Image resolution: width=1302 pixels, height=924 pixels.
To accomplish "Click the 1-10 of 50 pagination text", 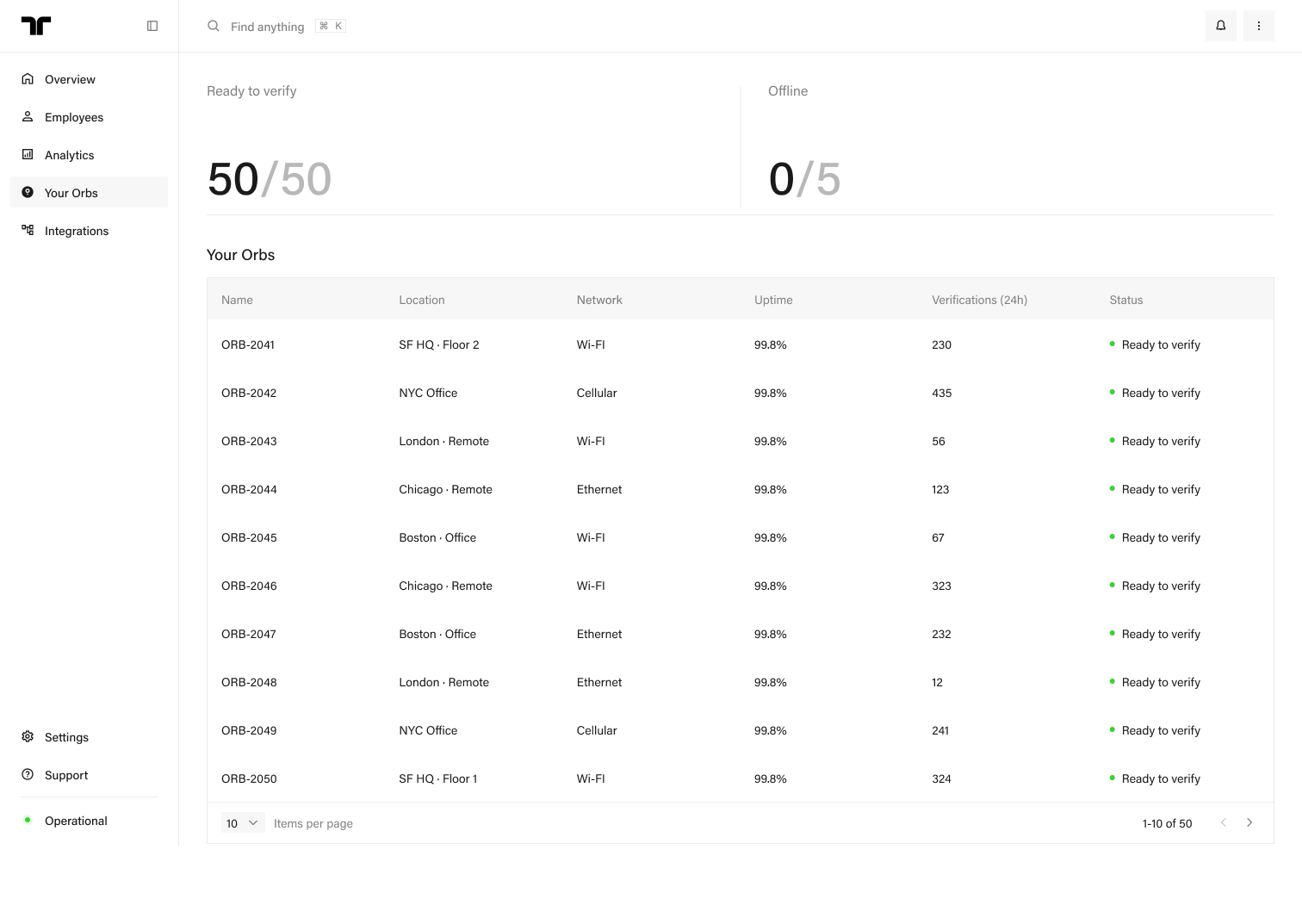I will tap(1167, 823).
